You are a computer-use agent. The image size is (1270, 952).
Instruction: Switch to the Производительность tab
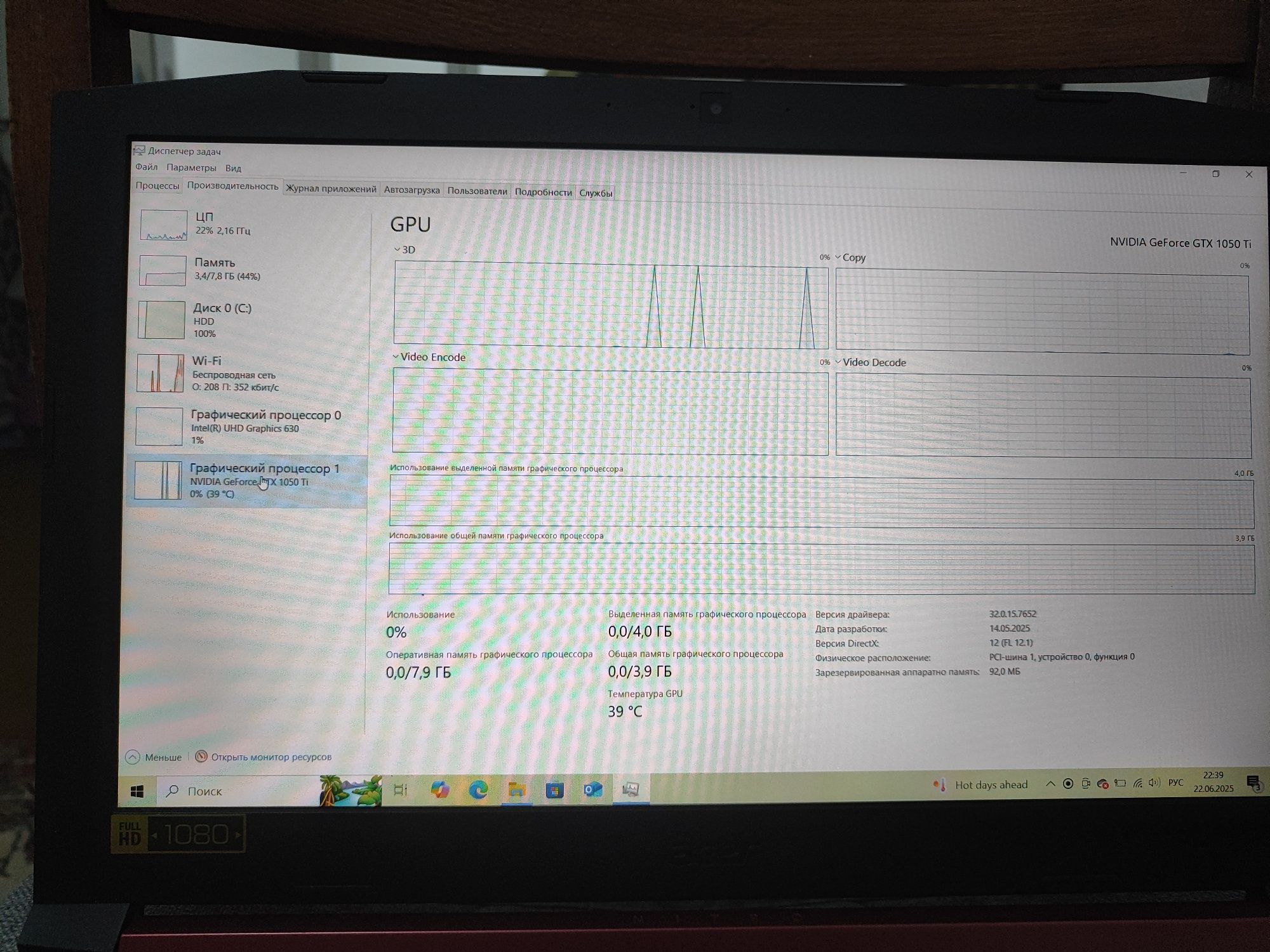tap(232, 187)
